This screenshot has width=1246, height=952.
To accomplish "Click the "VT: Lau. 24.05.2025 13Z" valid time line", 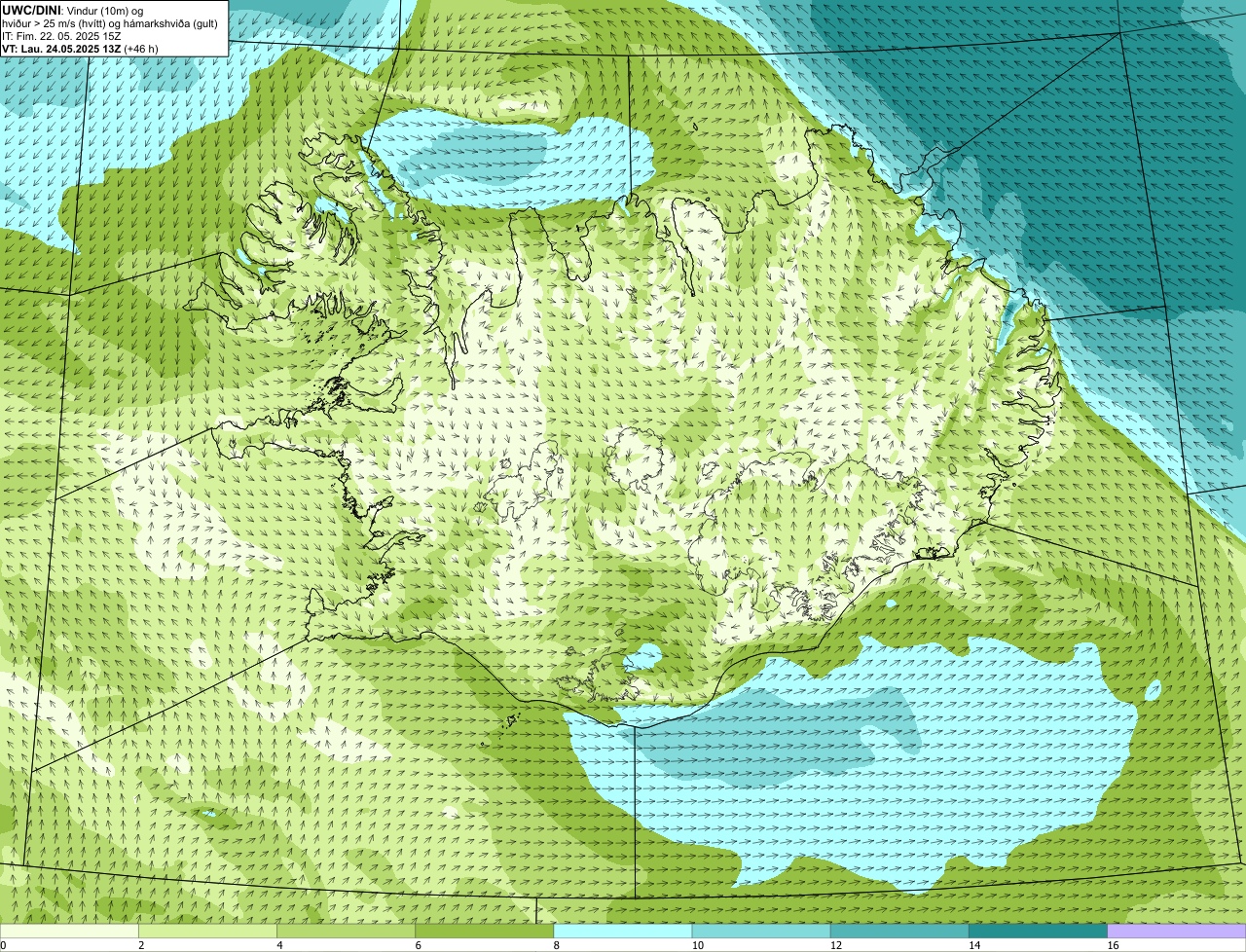I will 80,48.
